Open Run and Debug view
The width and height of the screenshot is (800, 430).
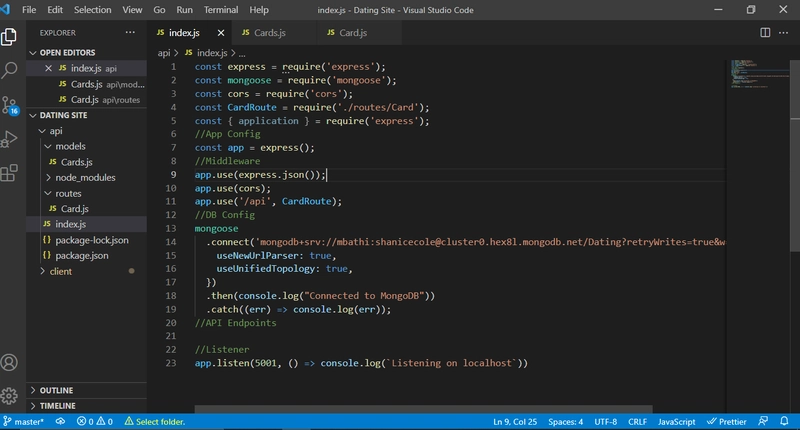pyautogui.click(x=9, y=139)
